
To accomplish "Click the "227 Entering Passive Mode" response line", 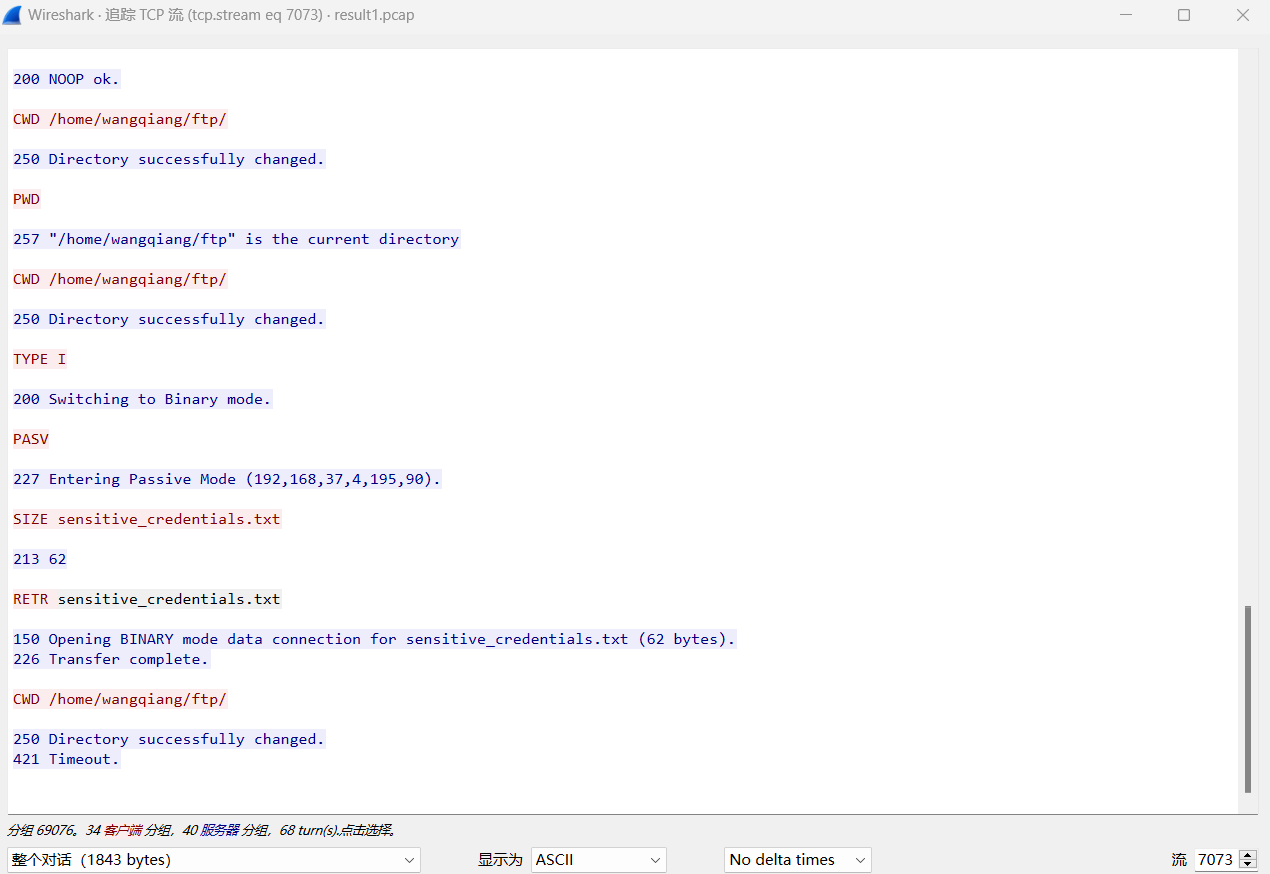I will point(227,479).
